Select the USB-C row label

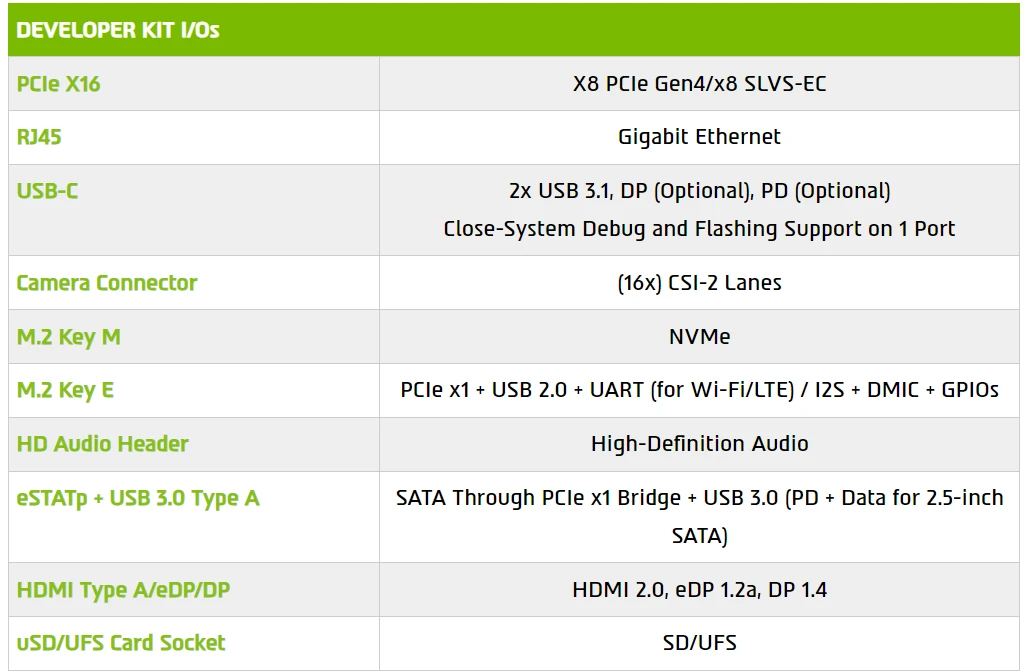(47, 191)
